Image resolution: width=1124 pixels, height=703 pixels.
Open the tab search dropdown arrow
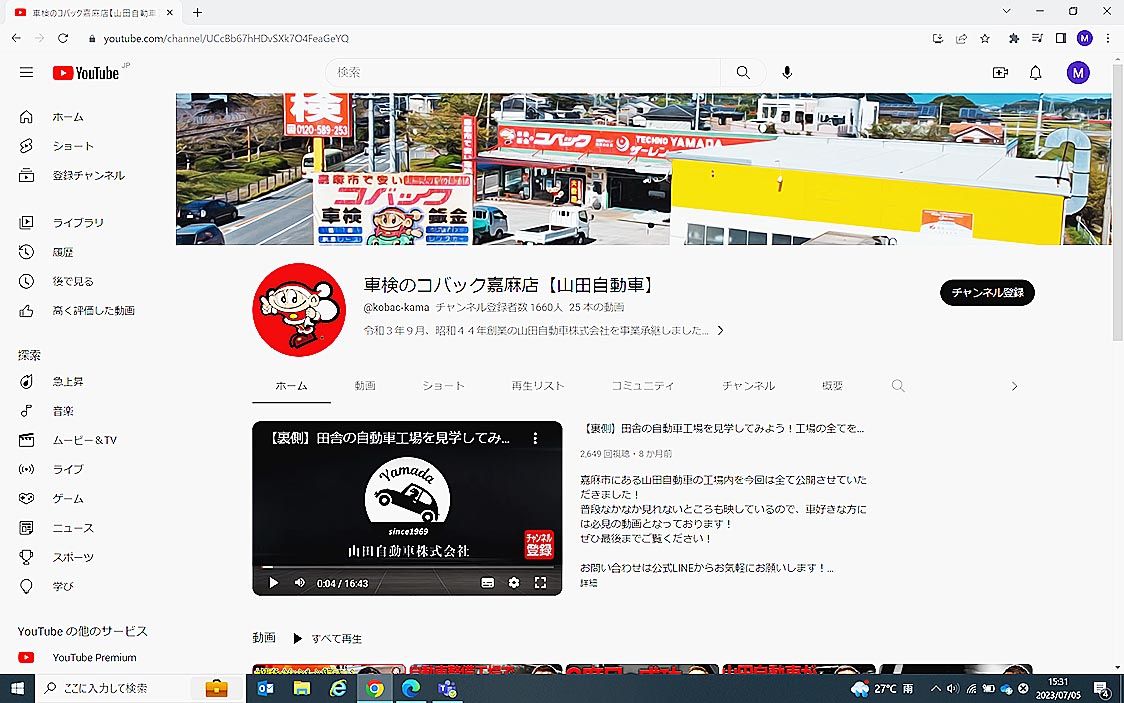pos(1006,11)
